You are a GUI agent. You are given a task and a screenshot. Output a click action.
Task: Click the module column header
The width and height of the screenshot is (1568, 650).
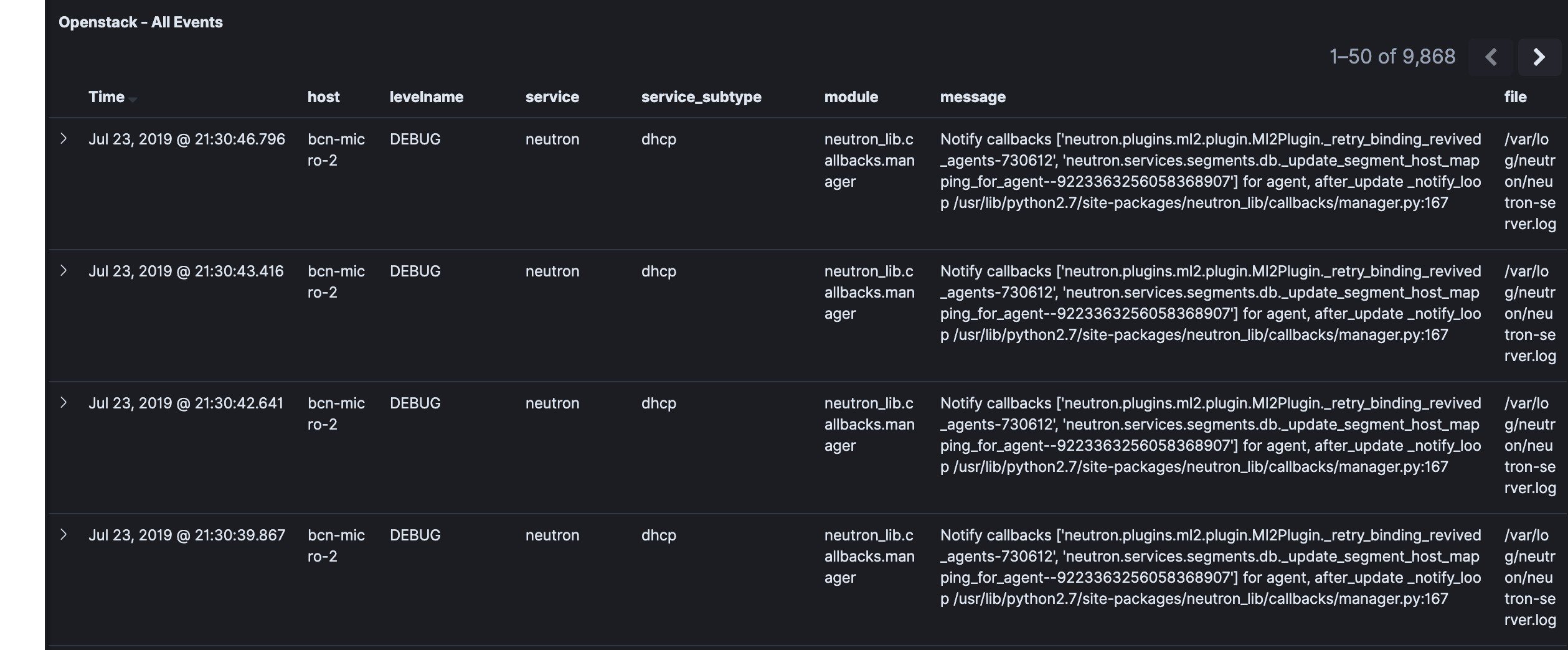[x=851, y=97]
